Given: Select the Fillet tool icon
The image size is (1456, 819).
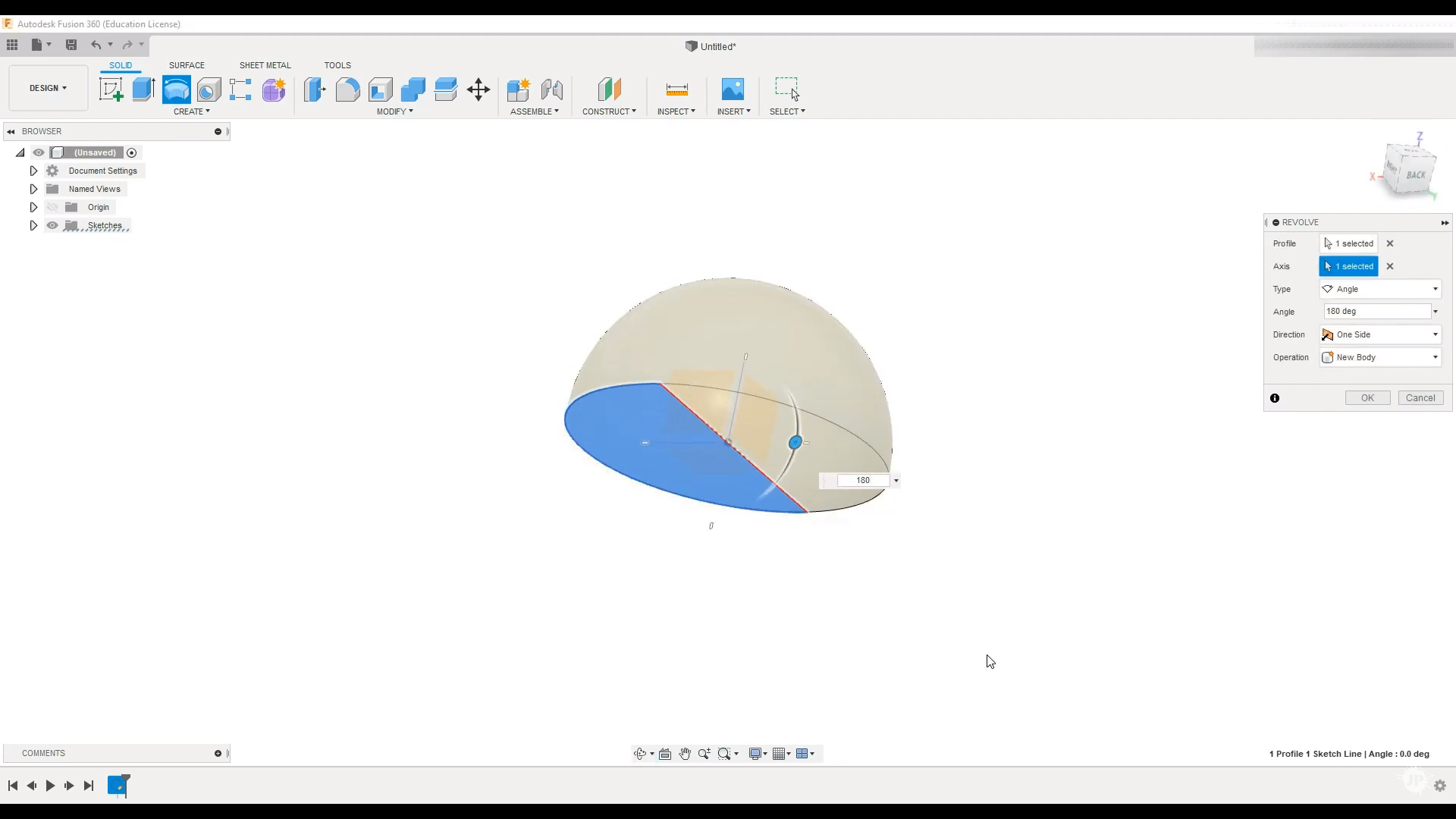Looking at the screenshot, I should click(x=347, y=89).
